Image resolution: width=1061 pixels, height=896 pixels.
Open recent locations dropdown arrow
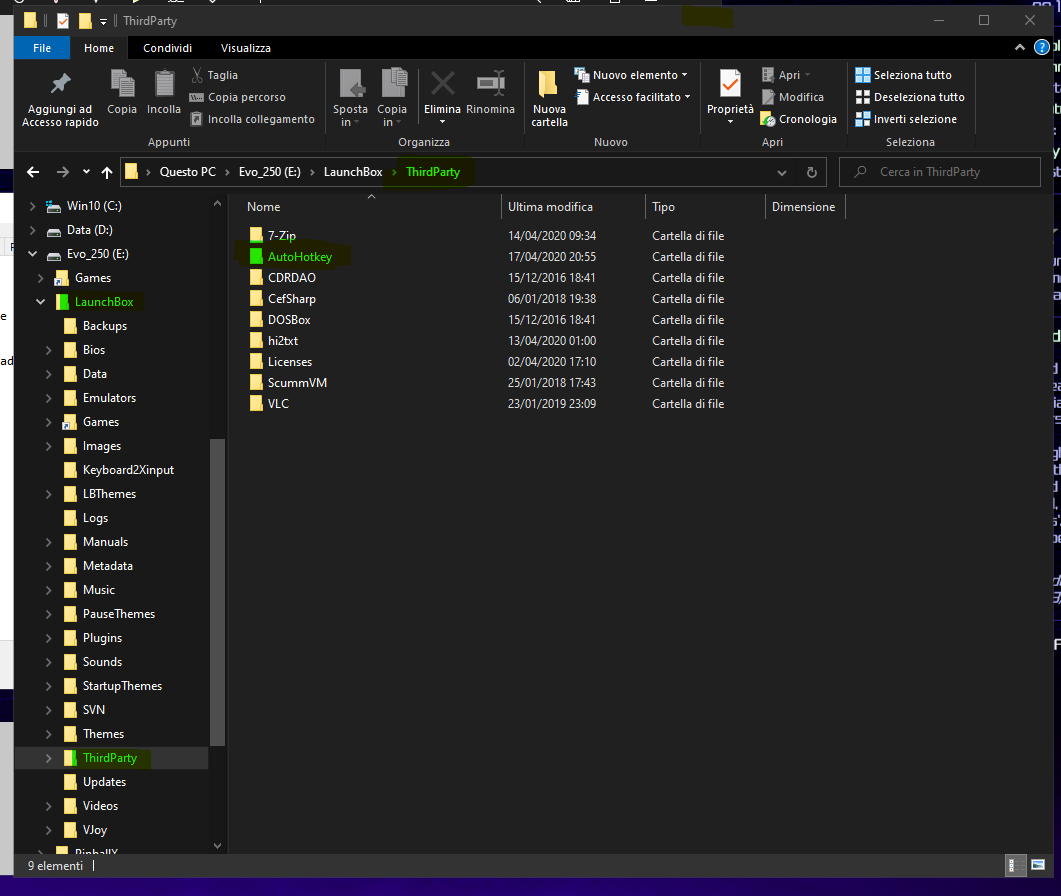click(86, 172)
